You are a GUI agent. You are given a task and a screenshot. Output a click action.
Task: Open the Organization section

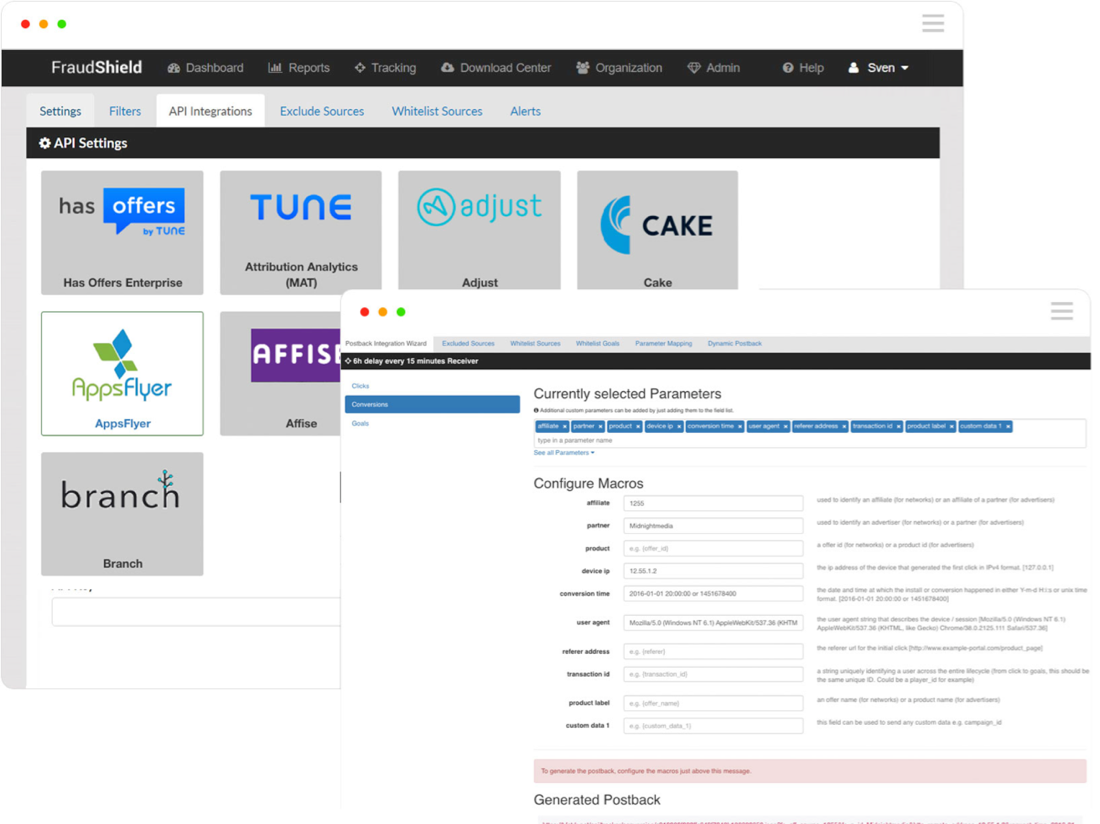point(619,68)
